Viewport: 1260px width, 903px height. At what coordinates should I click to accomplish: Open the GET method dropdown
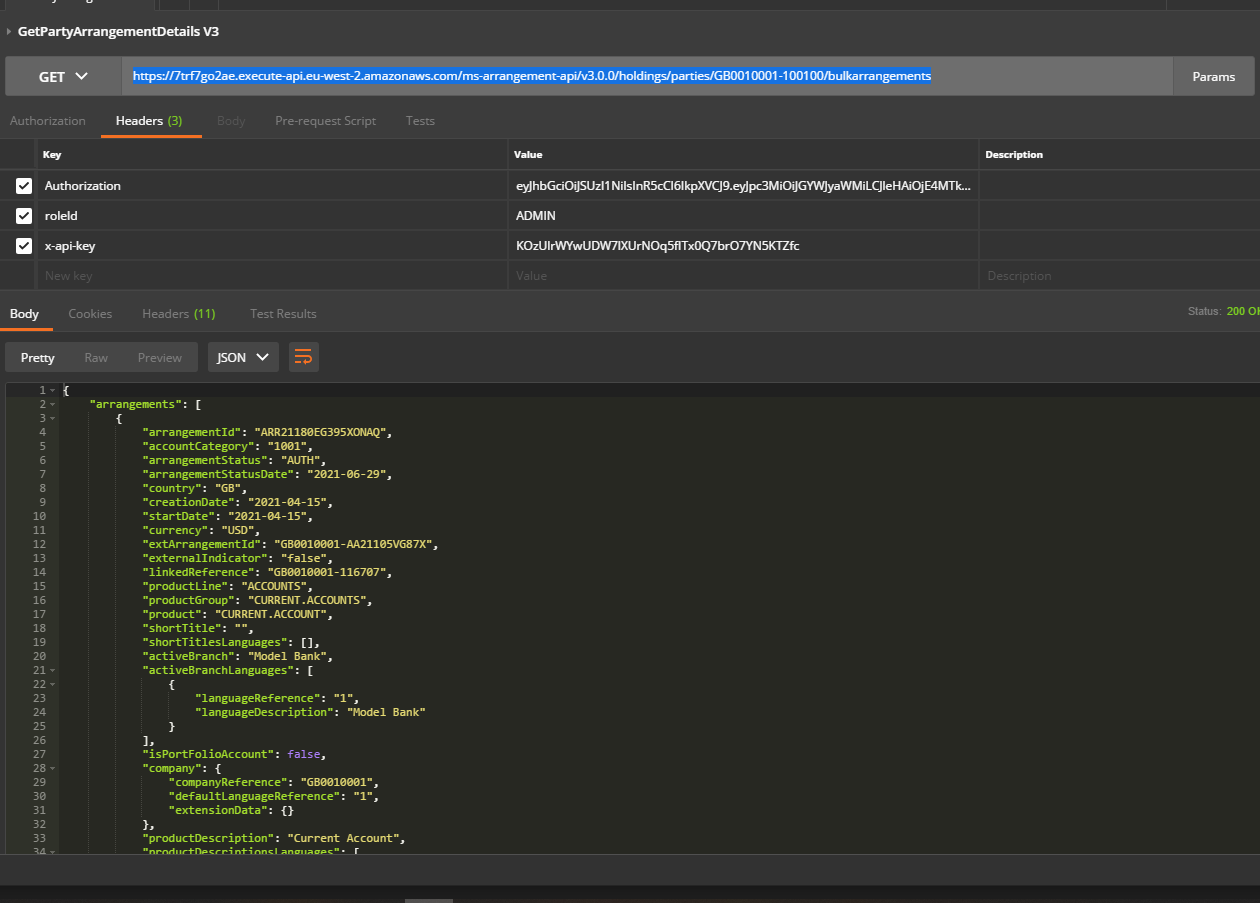pyautogui.click(x=64, y=77)
